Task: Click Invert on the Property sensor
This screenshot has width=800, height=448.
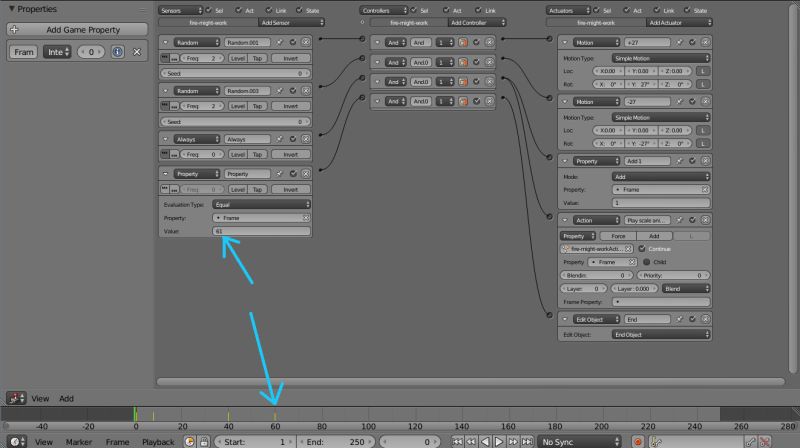Action: point(290,189)
